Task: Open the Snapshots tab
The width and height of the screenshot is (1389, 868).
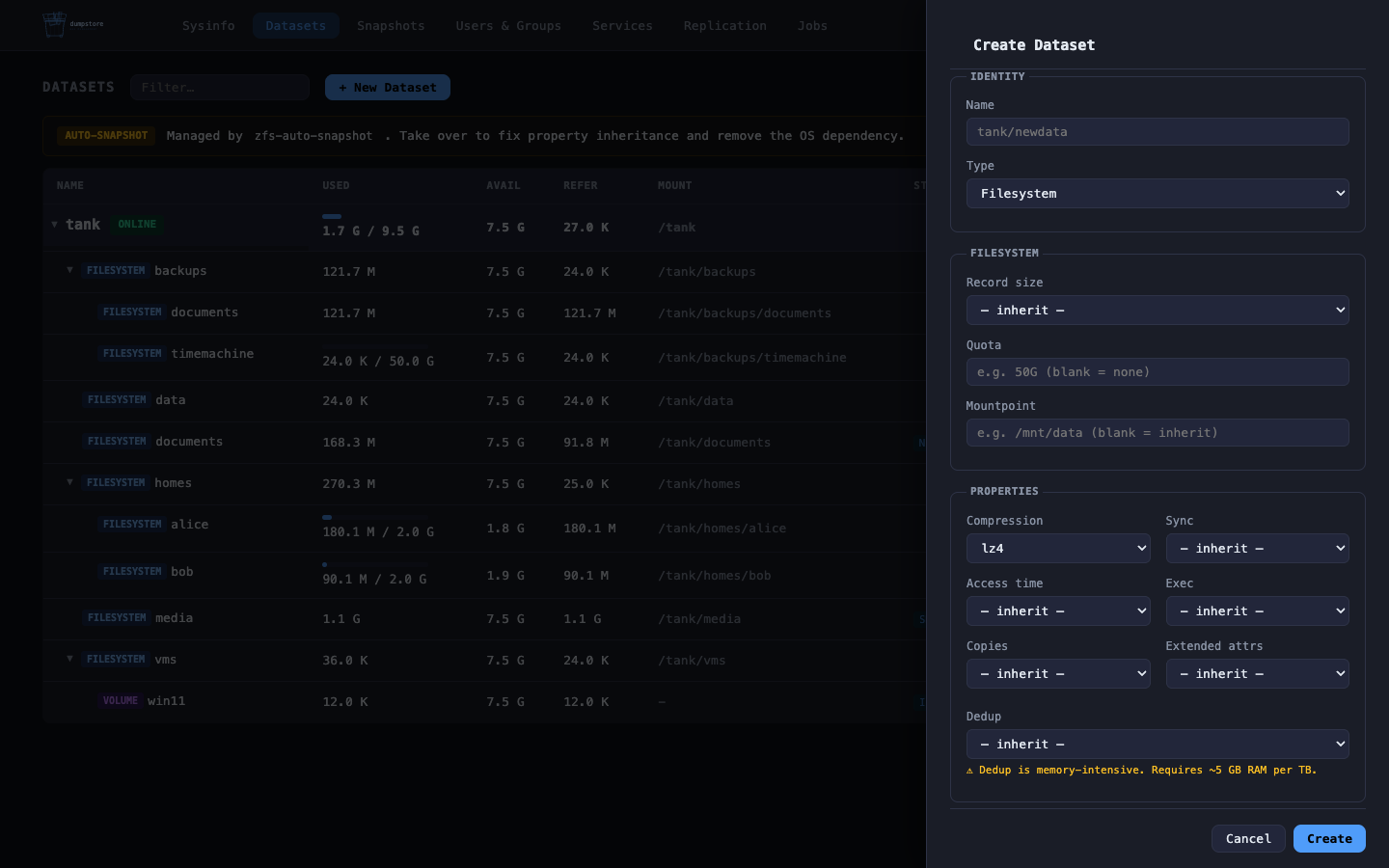Action: pos(391,25)
